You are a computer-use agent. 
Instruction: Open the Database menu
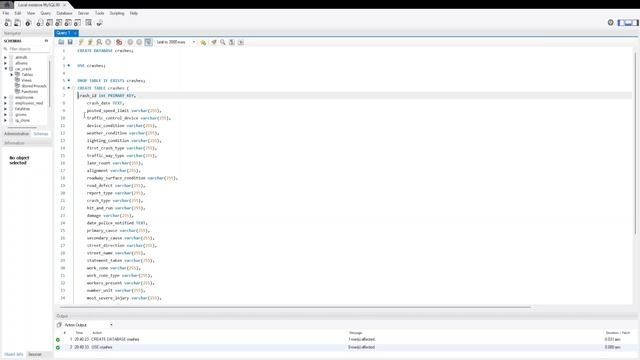(x=64, y=13)
